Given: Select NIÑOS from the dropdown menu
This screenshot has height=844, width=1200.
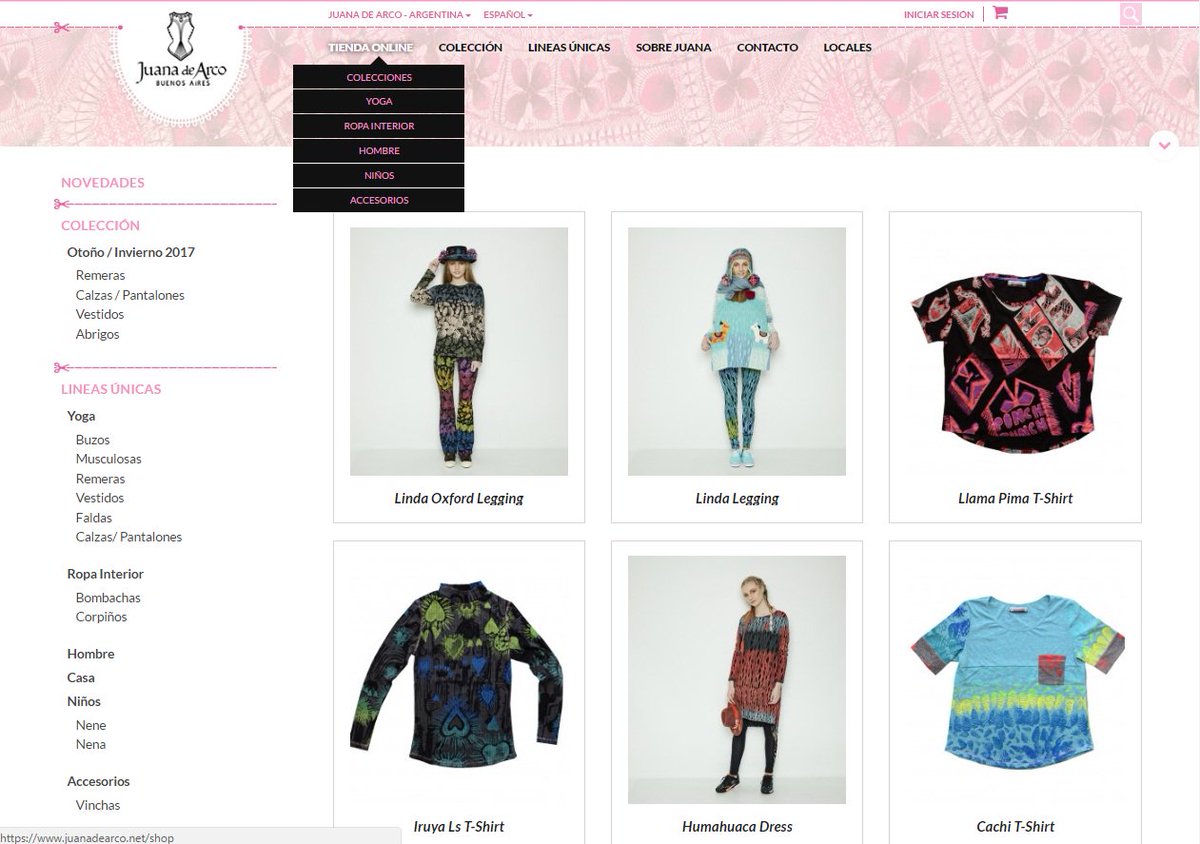Looking at the screenshot, I should pyautogui.click(x=379, y=175).
